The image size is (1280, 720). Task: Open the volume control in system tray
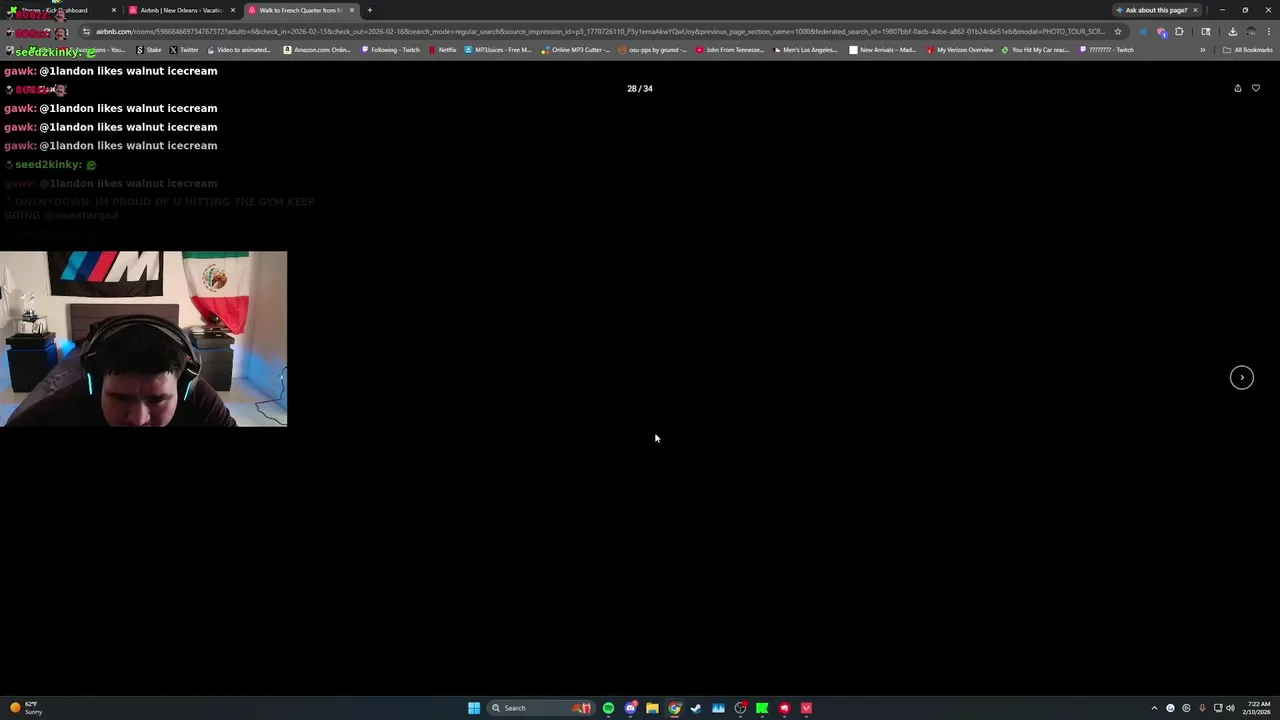pos(1230,708)
